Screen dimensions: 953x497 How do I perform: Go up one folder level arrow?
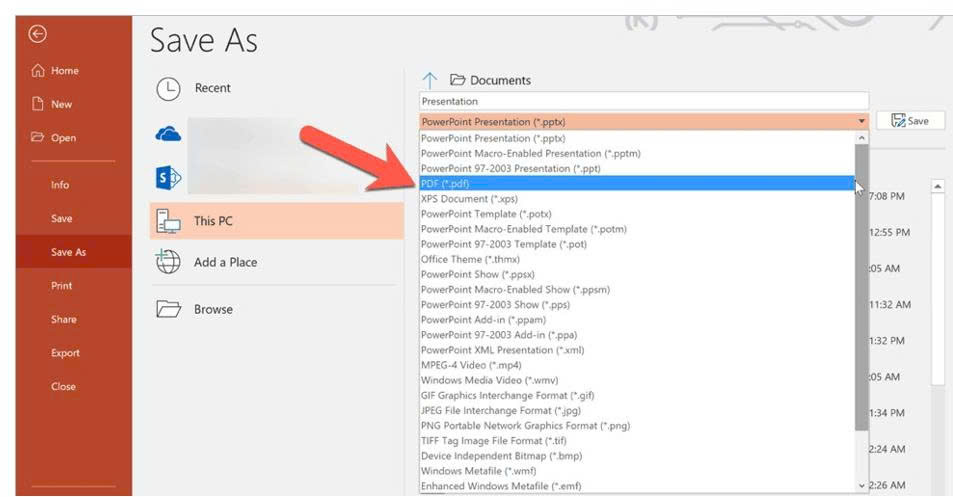click(x=430, y=80)
